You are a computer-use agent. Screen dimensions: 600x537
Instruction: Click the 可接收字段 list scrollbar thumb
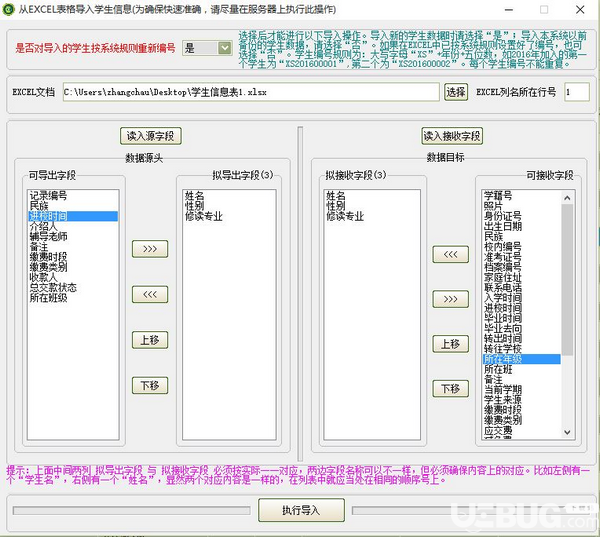567,280
